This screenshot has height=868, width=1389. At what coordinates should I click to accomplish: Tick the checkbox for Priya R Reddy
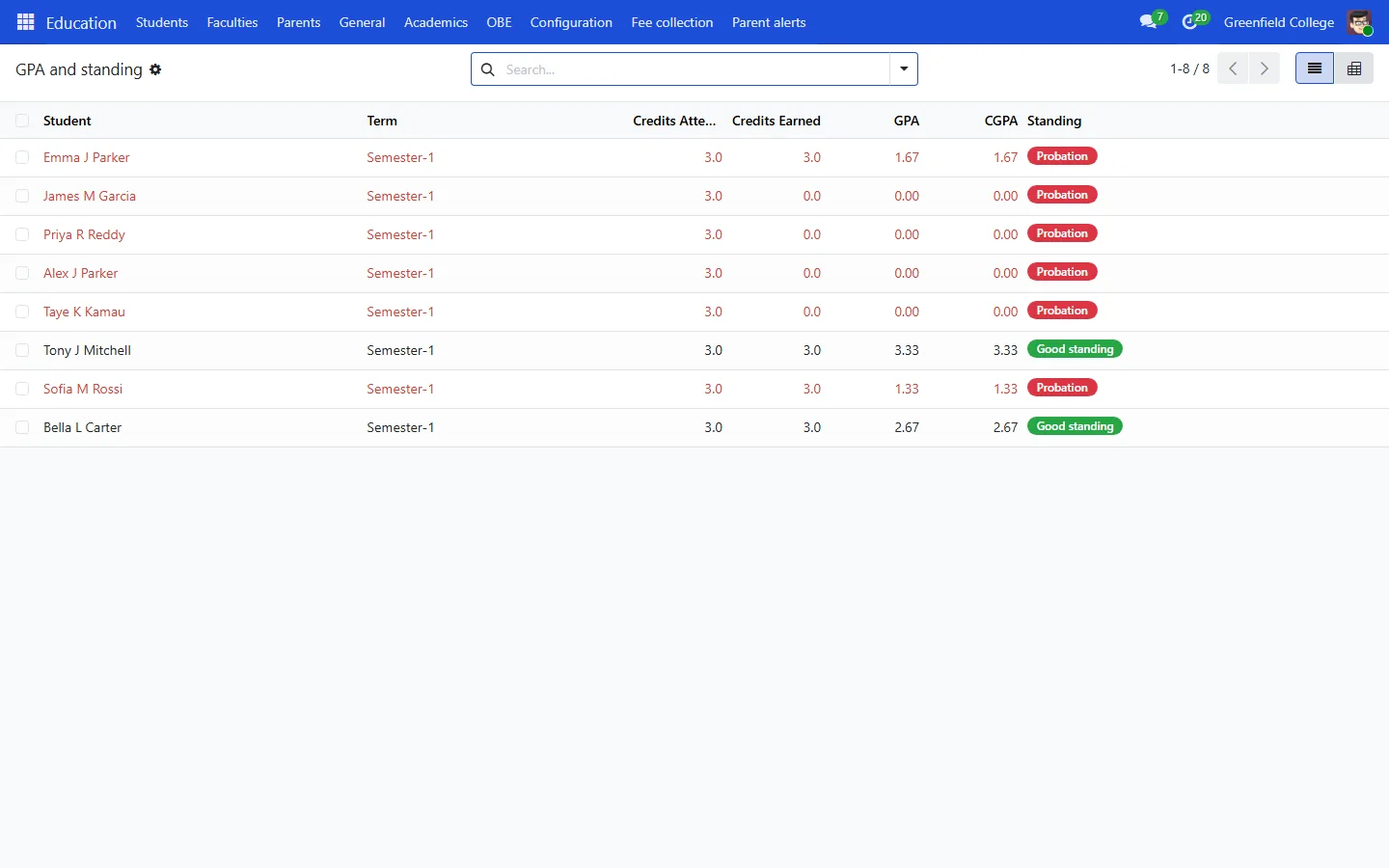pos(22,234)
